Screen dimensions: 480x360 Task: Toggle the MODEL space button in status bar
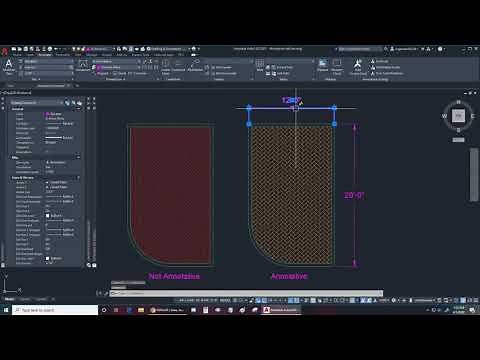(225, 300)
